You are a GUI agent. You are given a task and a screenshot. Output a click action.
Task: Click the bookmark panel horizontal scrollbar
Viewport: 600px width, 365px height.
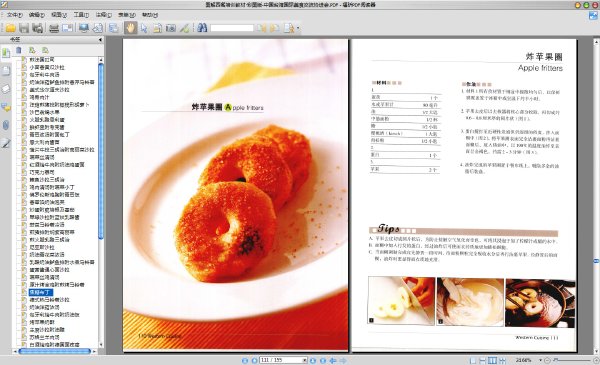[x=54, y=351]
